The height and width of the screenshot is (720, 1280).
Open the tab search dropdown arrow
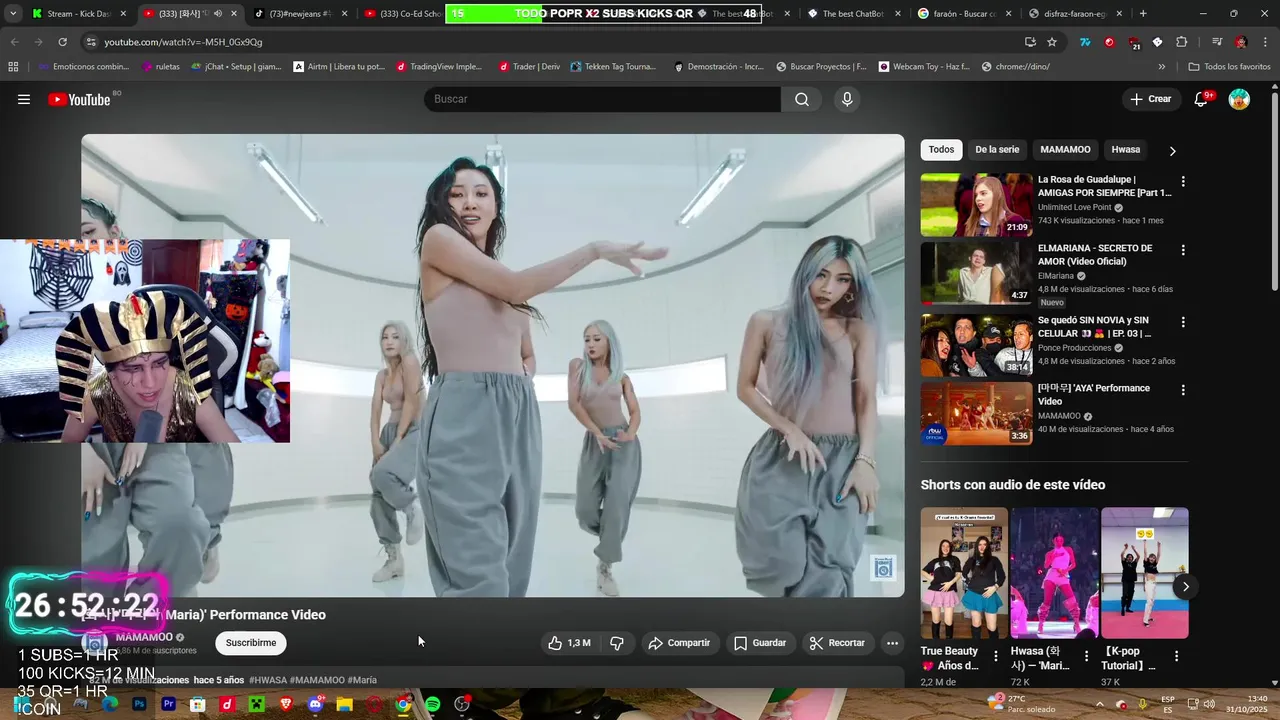[x=13, y=13]
